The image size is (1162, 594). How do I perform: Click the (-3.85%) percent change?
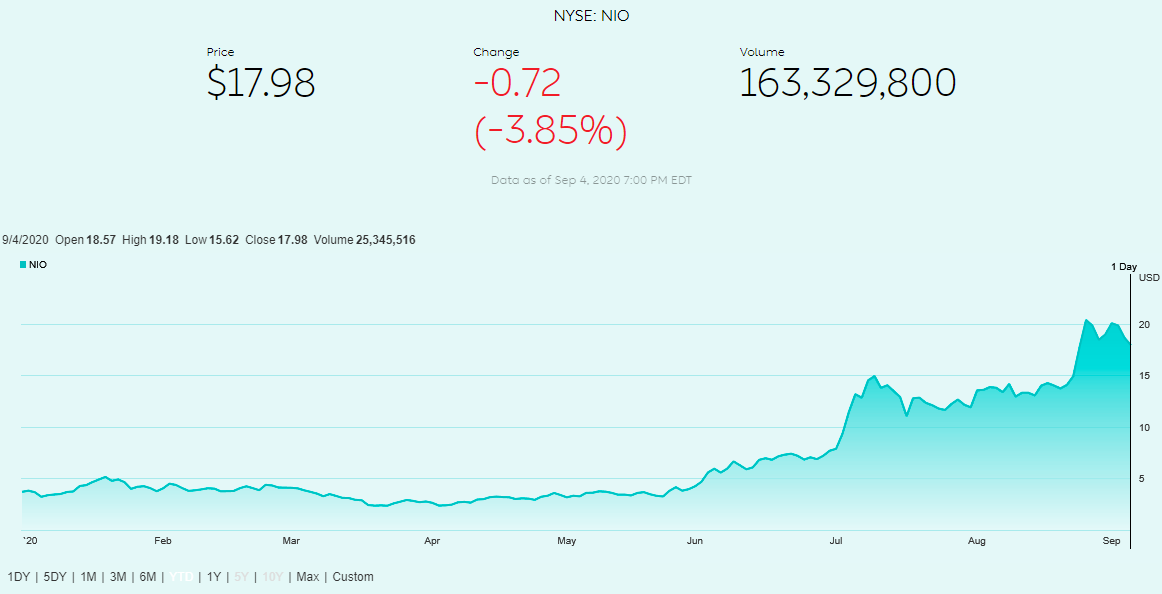551,131
